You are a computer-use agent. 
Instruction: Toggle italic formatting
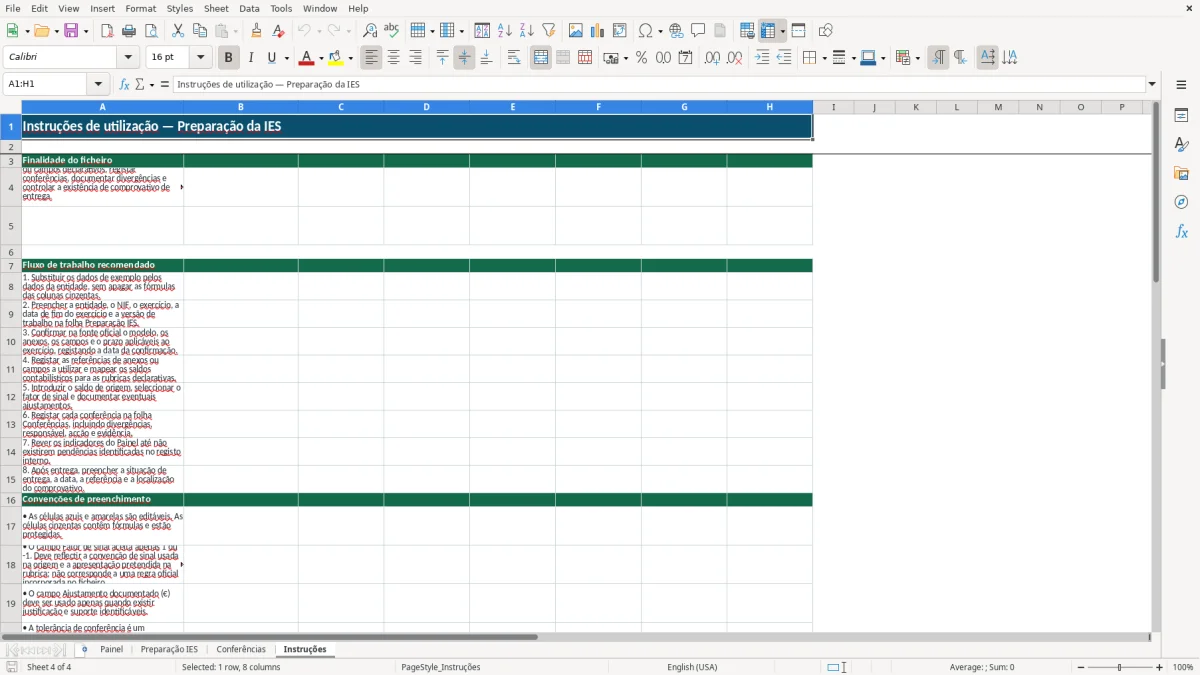click(x=251, y=58)
